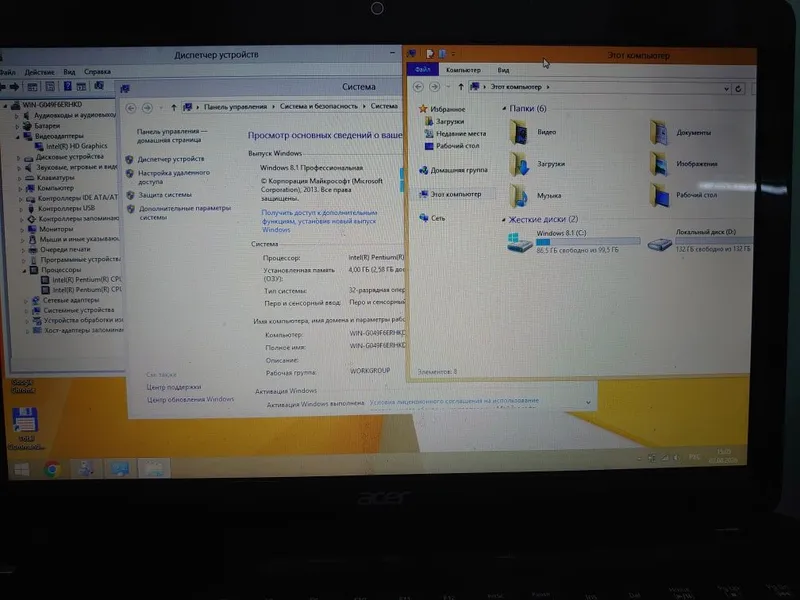The height and width of the screenshot is (600, 800).
Task: Click back arrow in Диспетчер устройств toolbar
Action: click(3, 87)
